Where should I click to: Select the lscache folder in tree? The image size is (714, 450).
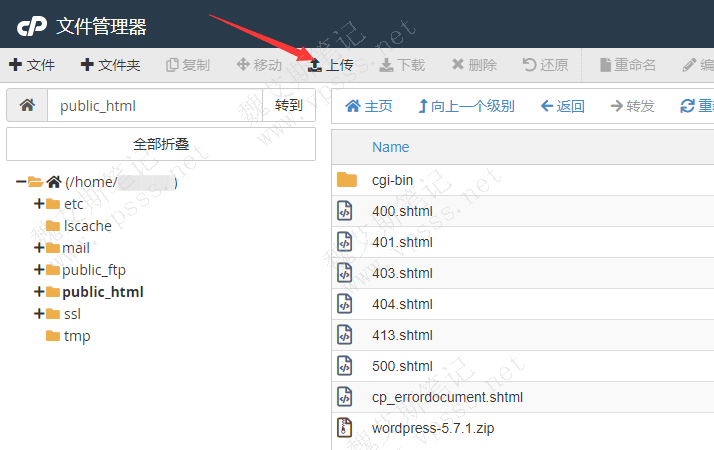pyautogui.click(x=87, y=226)
